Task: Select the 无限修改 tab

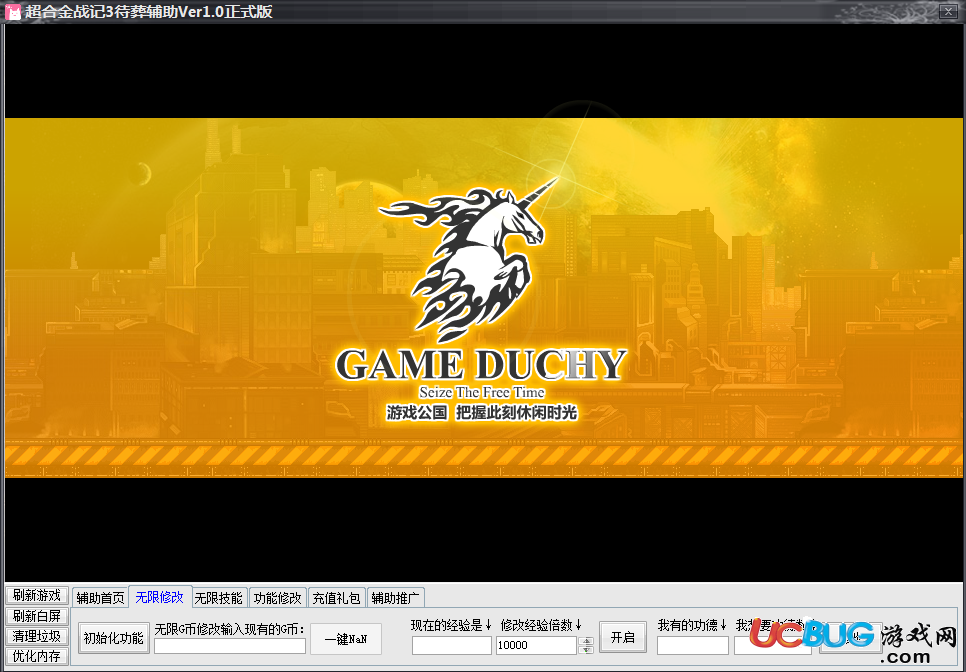Action: pos(160,597)
